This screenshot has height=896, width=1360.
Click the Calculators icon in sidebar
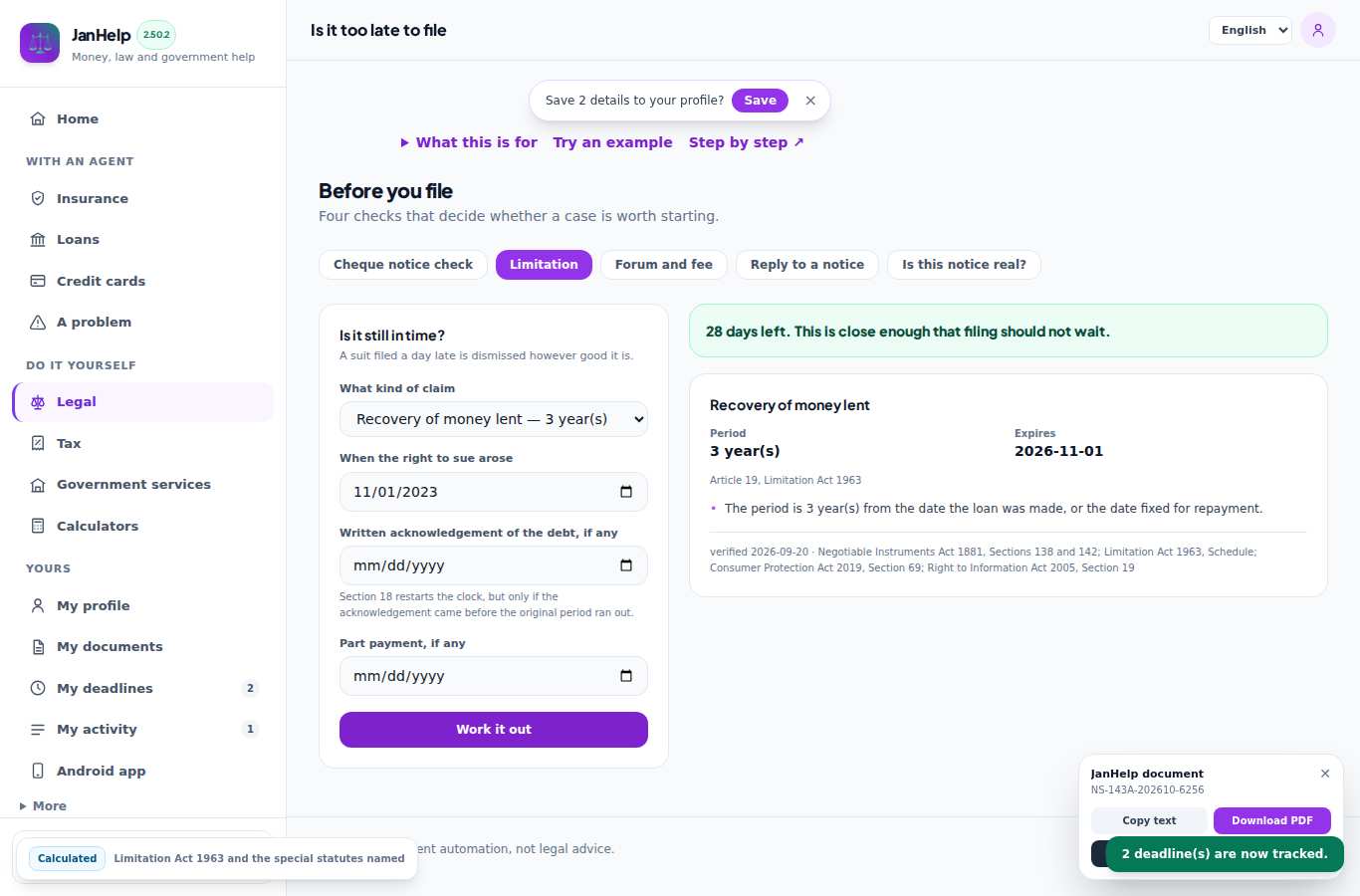38,526
